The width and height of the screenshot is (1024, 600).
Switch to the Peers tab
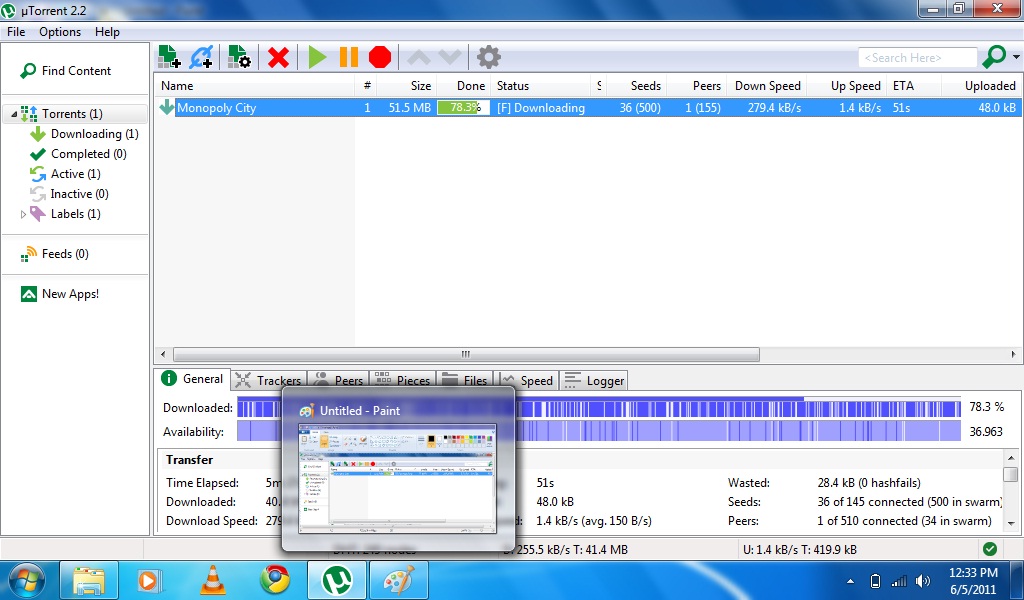click(338, 381)
